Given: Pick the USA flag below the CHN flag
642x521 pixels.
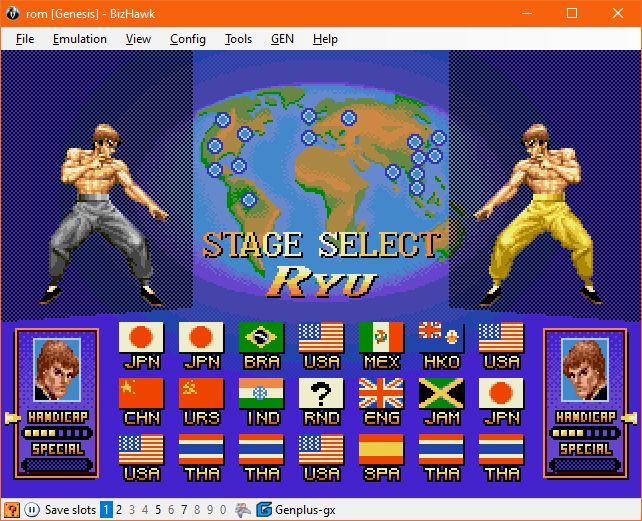Looking at the screenshot, I should pos(141,449).
